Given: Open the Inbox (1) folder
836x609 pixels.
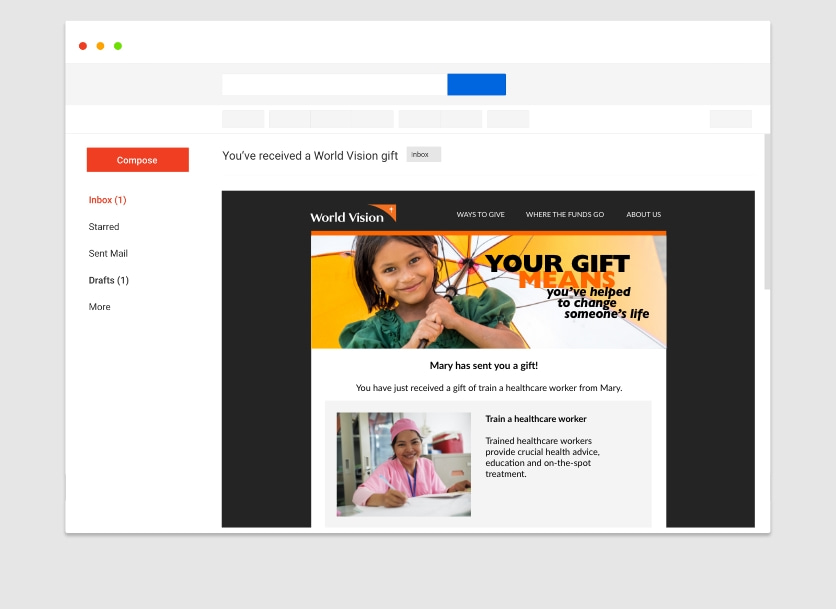Looking at the screenshot, I should tap(107, 200).
